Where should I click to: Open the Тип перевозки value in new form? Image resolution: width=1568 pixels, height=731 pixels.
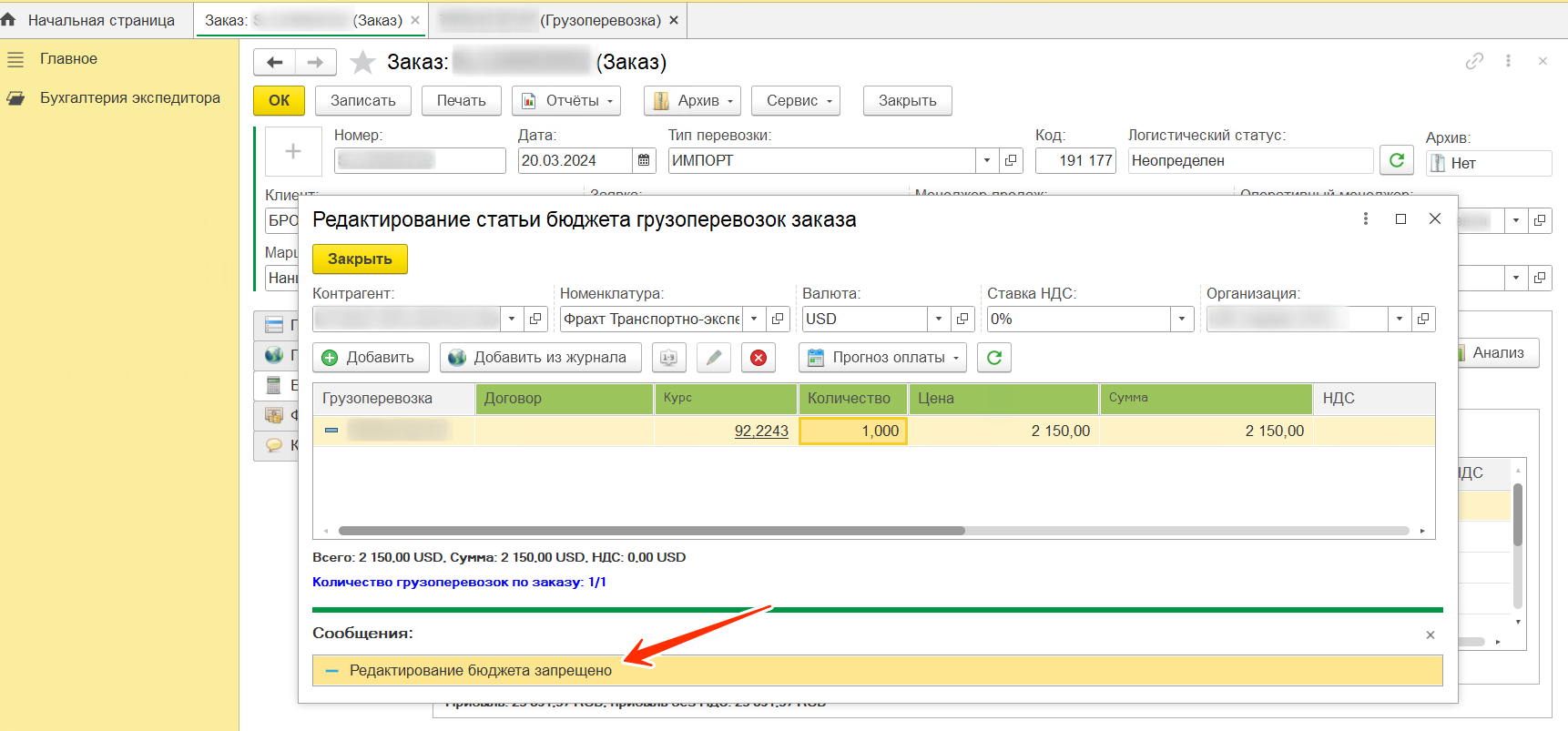(1011, 160)
